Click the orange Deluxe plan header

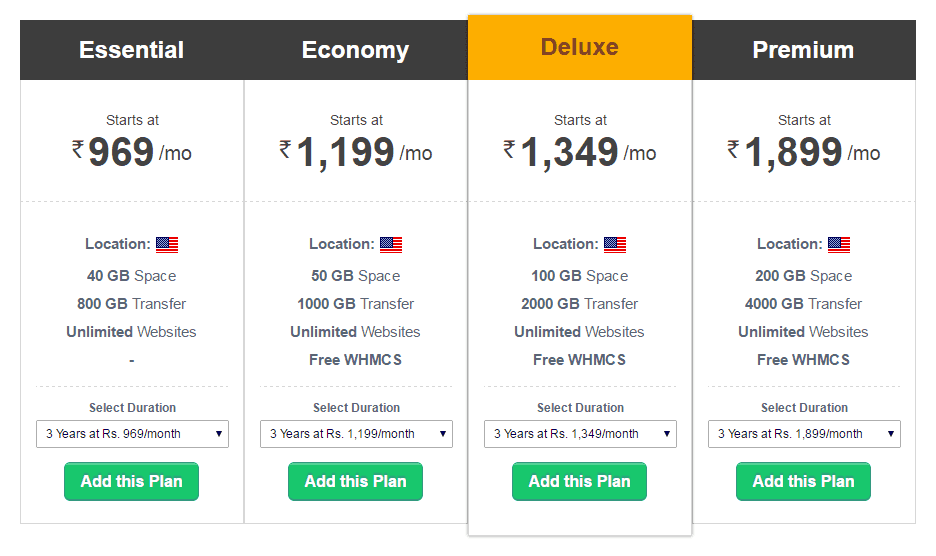click(580, 47)
